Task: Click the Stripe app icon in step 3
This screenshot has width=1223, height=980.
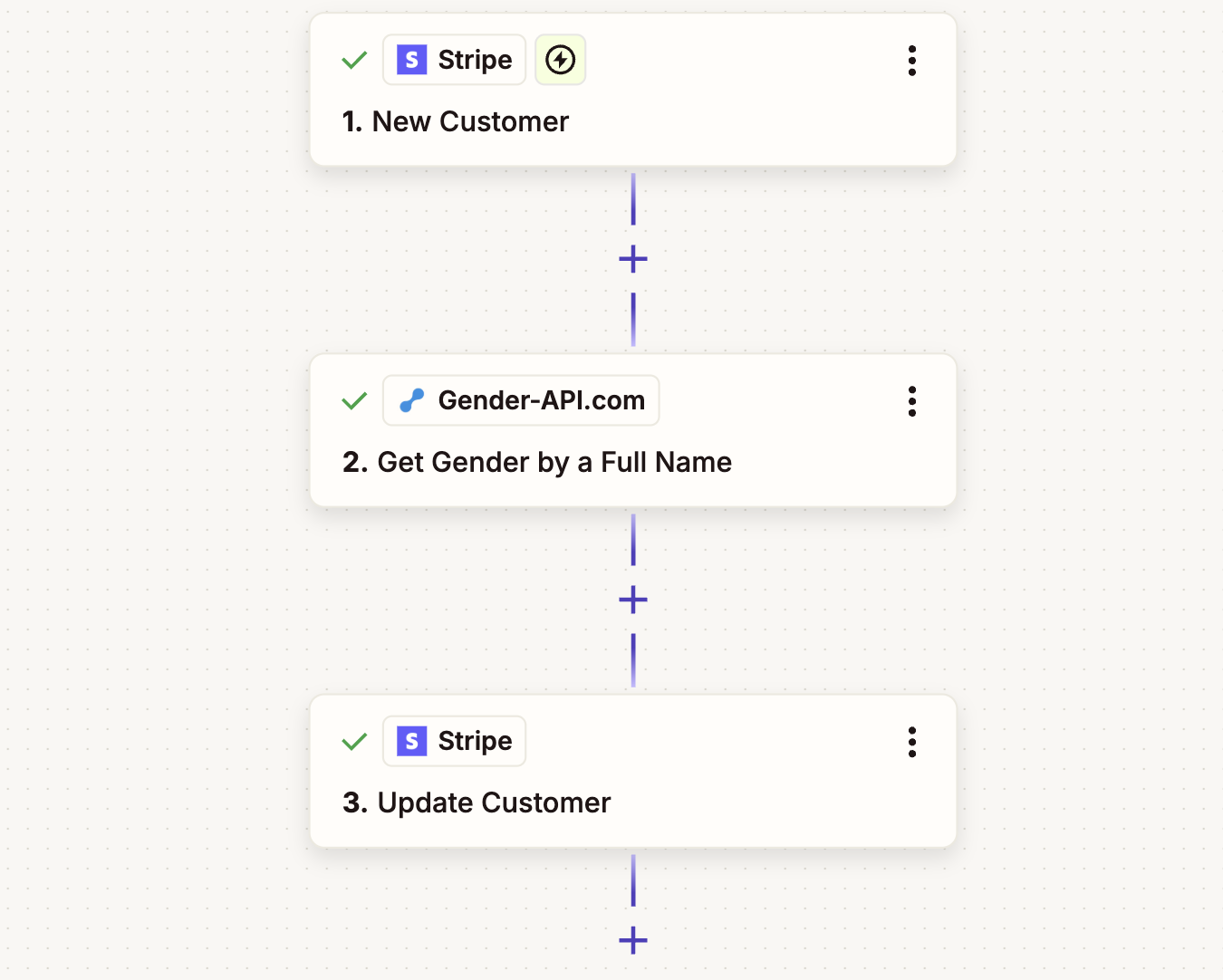Action: [x=412, y=741]
